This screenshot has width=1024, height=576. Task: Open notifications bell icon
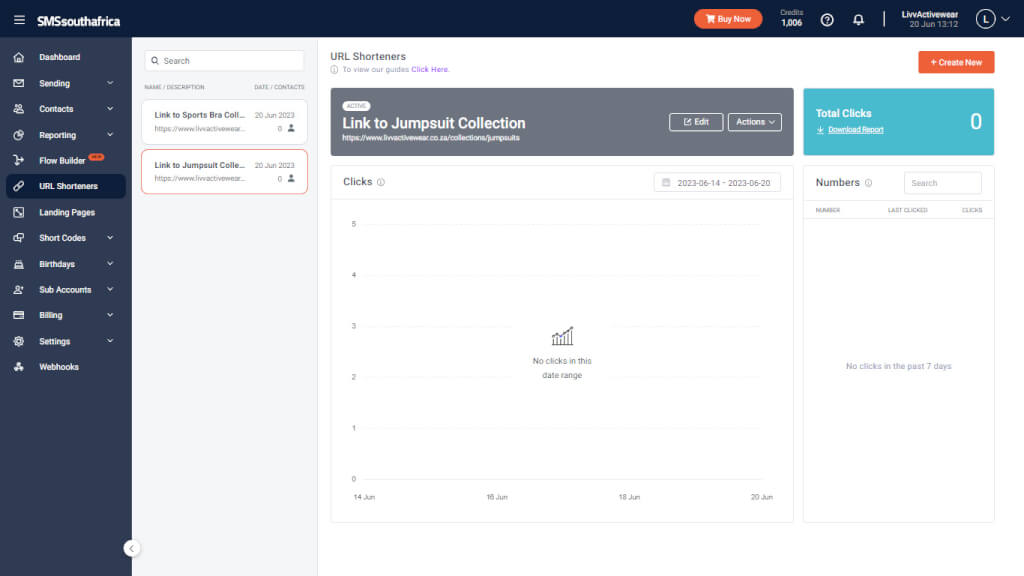pyautogui.click(x=858, y=20)
